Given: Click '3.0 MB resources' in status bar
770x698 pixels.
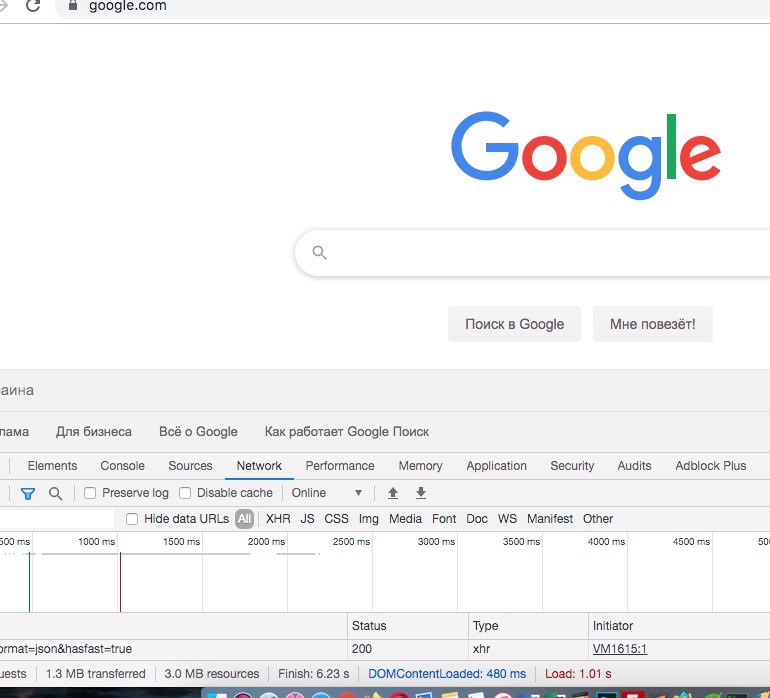Looking at the screenshot, I should [212, 673].
